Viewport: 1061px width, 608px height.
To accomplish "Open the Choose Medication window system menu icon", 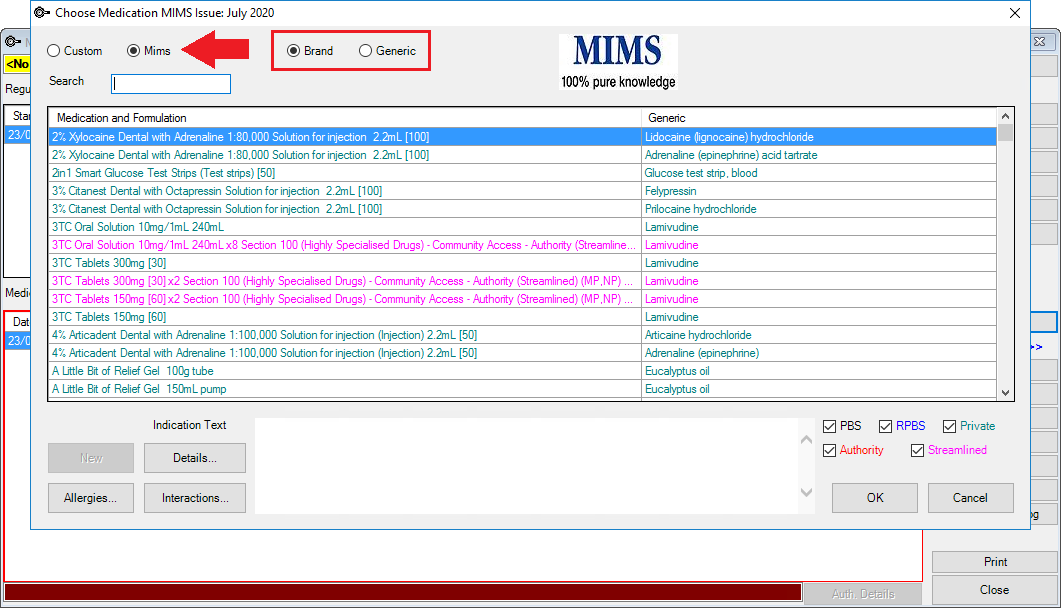I will (x=42, y=13).
